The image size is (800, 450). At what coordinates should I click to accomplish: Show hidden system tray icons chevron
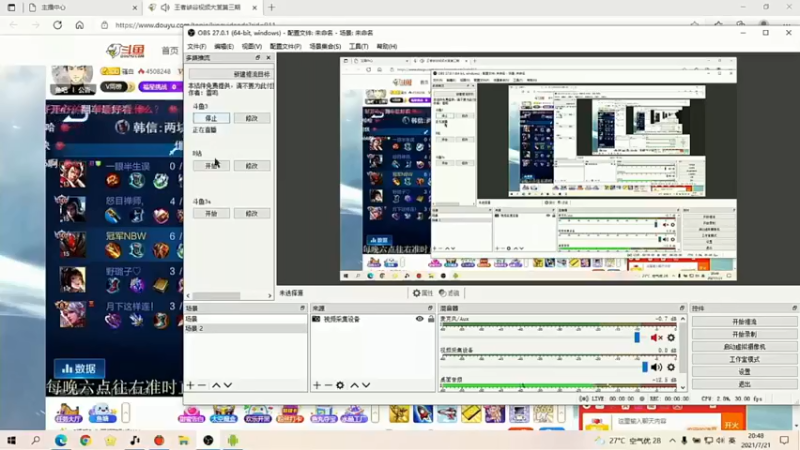tap(672, 440)
